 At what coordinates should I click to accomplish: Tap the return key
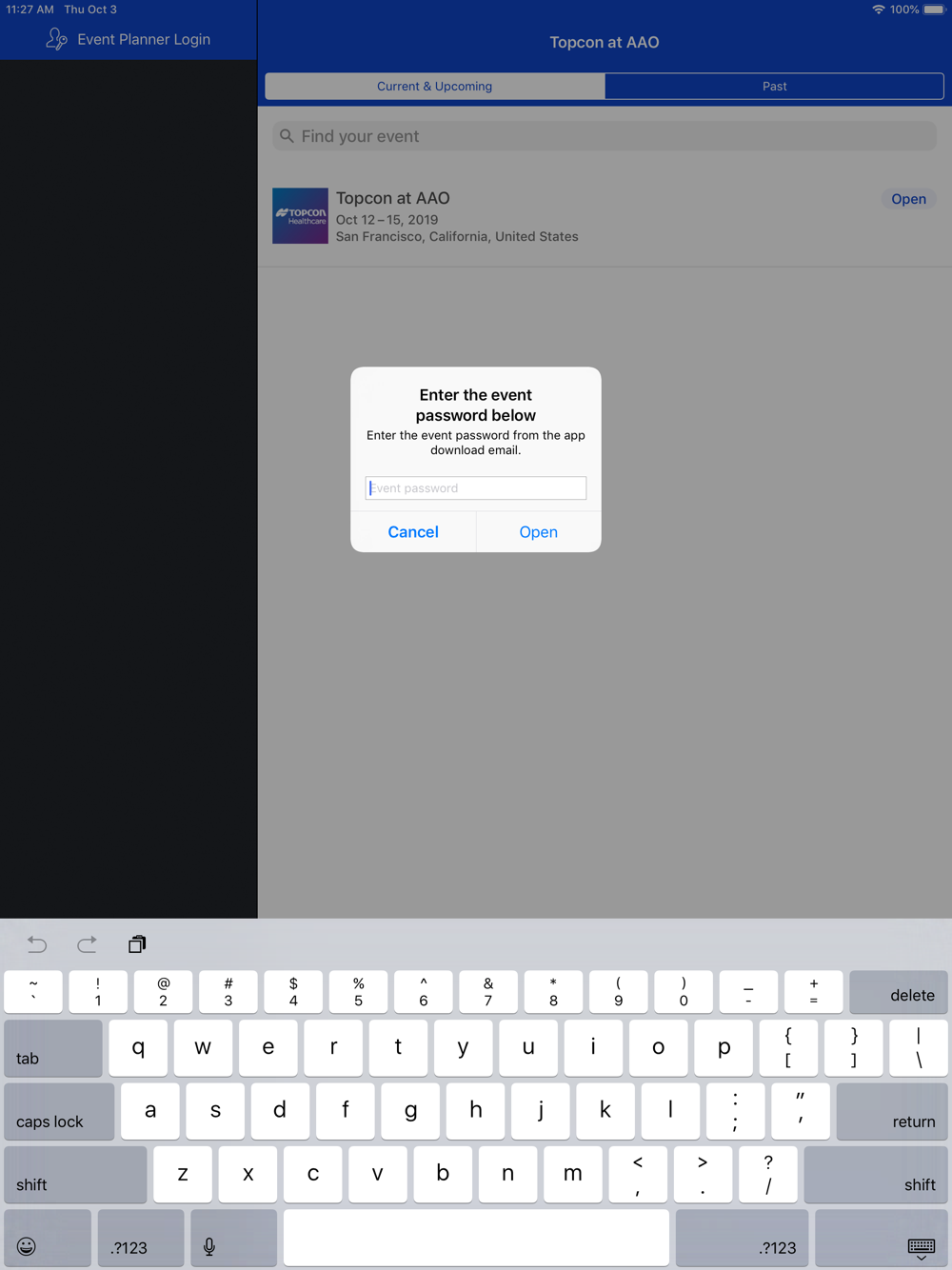[x=892, y=1111]
